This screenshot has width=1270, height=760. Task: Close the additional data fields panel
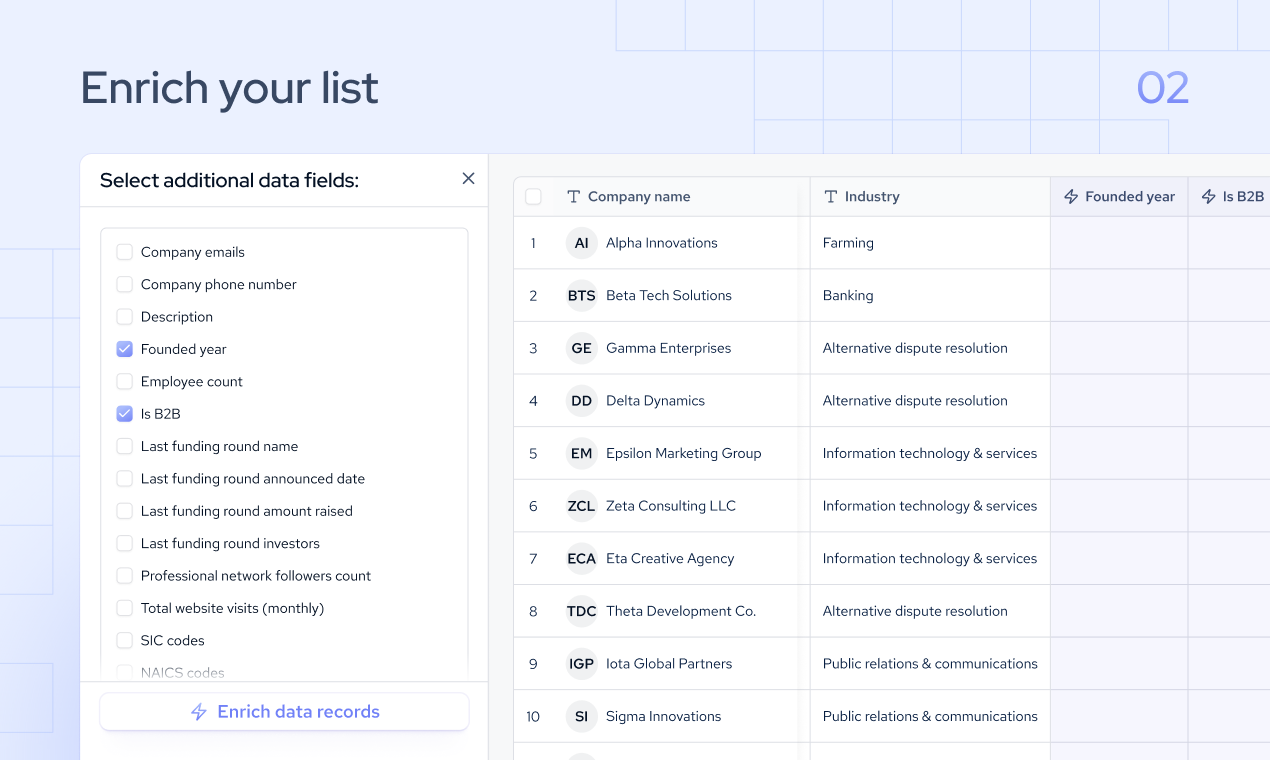(468, 178)
